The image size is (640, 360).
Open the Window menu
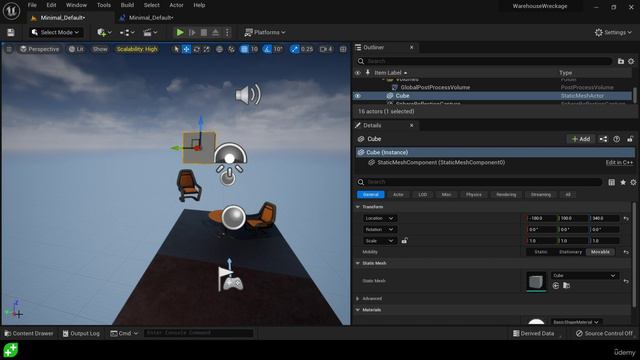coord(76,5)
